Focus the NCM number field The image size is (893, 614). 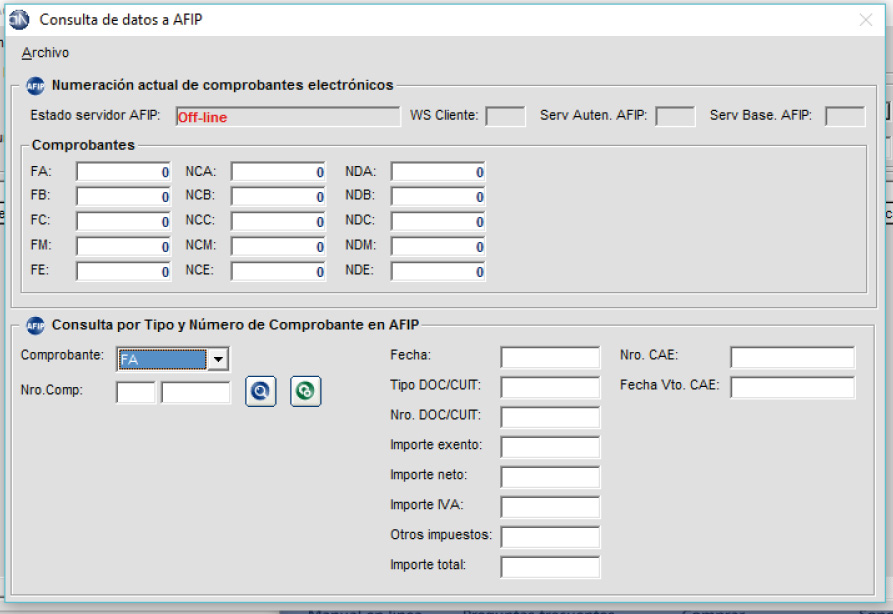point(278,247)
